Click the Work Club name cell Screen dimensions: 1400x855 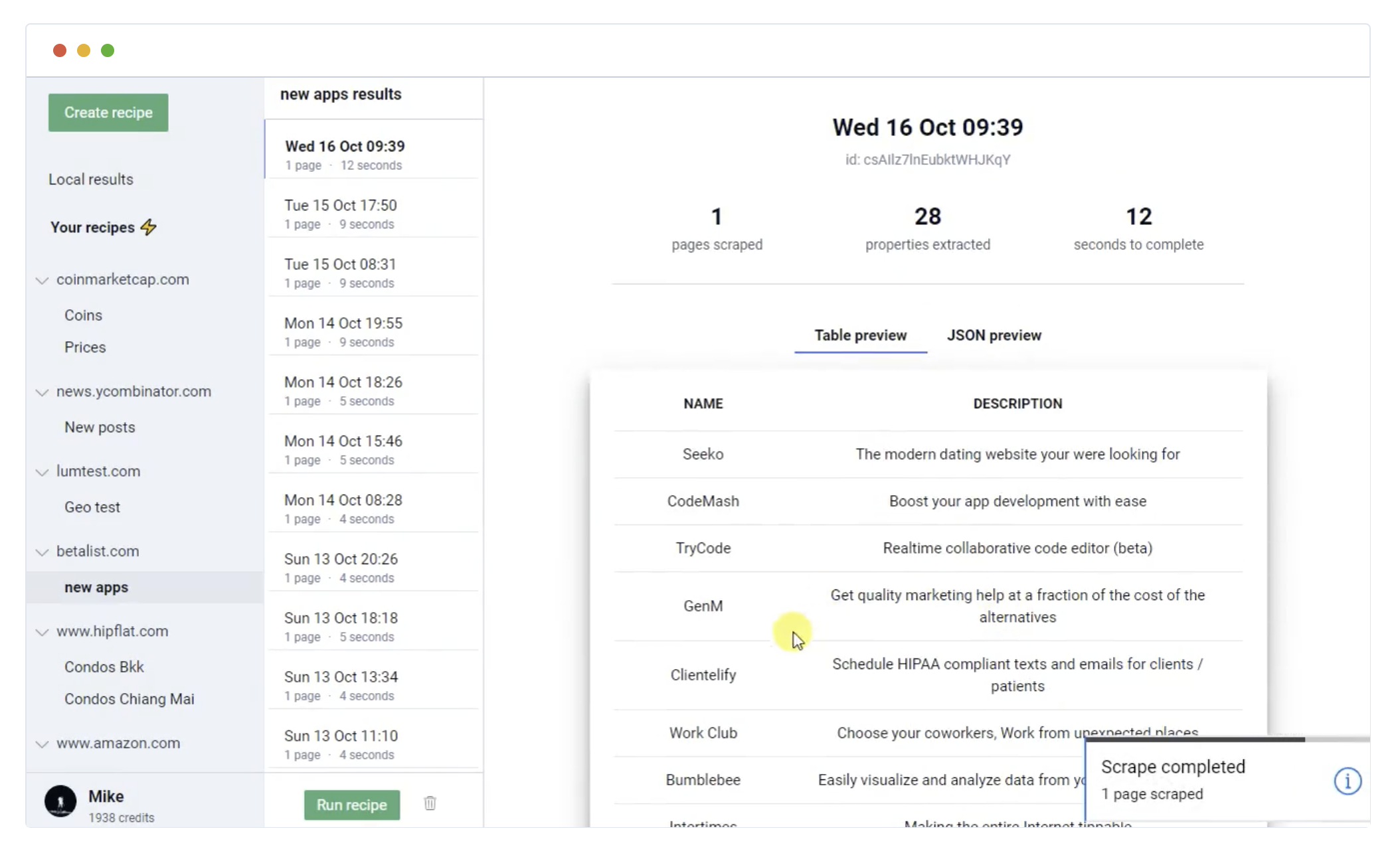coord(703,733)
